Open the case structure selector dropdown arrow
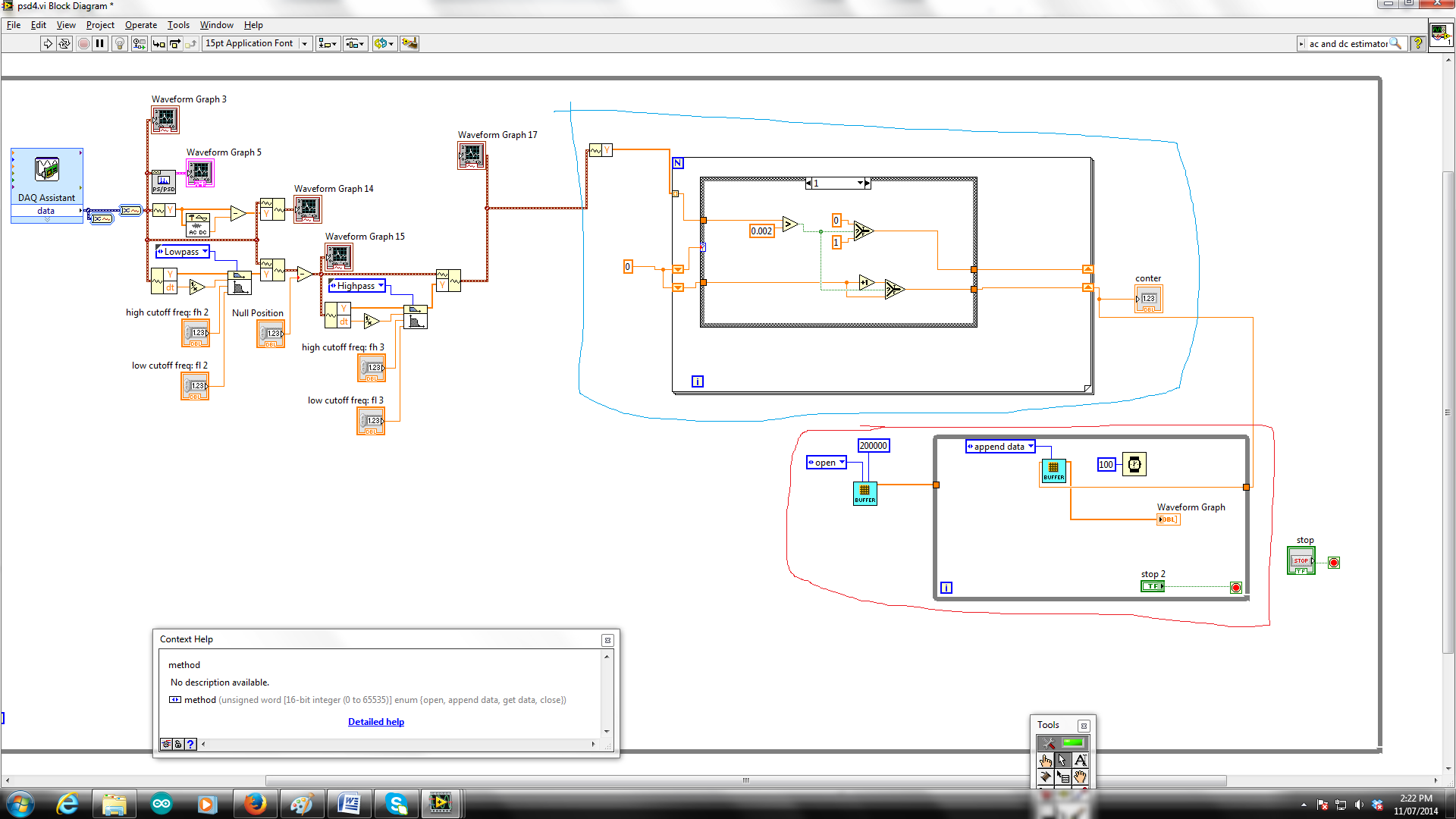 pyautogui.click(x=860, y=184)
